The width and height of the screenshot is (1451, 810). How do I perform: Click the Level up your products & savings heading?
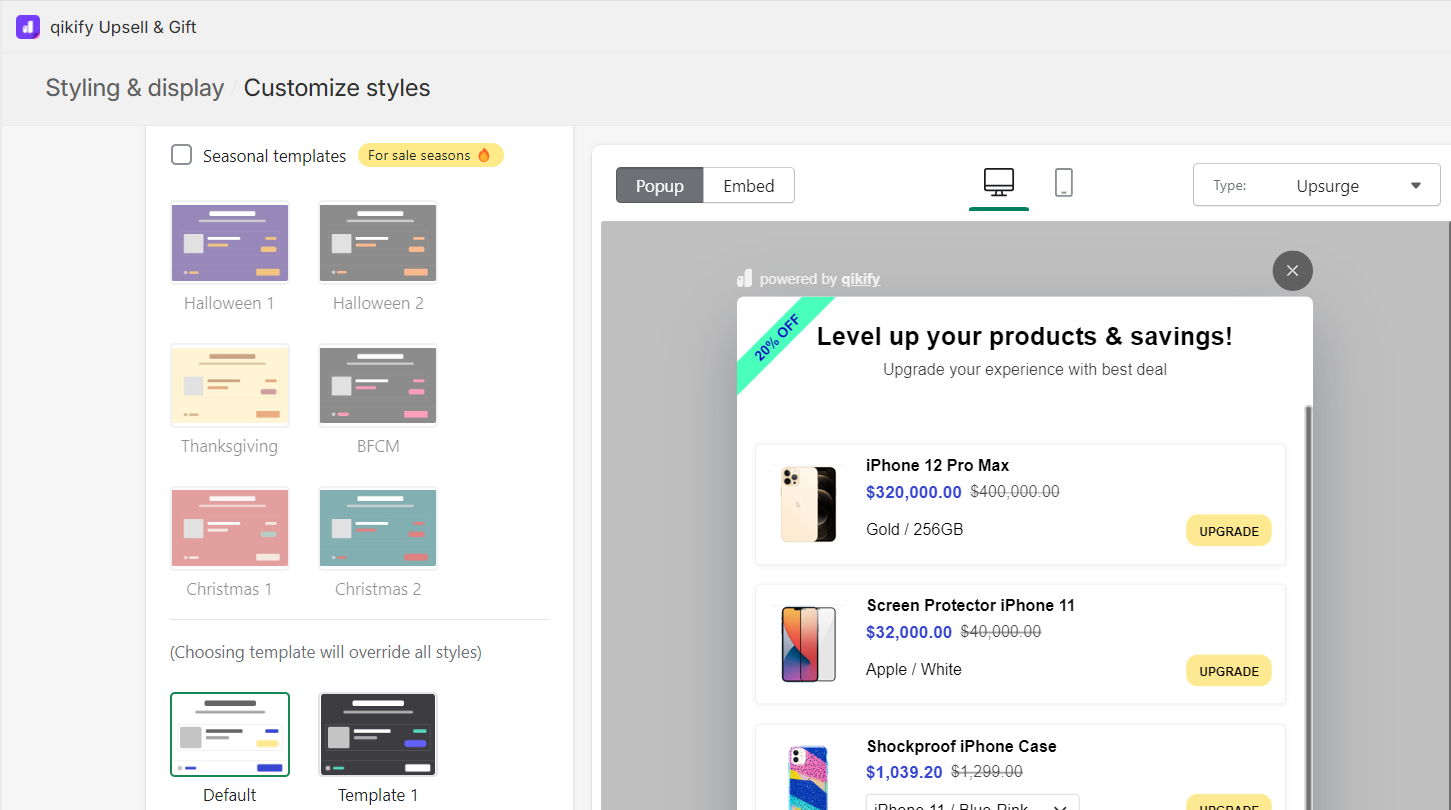[1025, 337]
